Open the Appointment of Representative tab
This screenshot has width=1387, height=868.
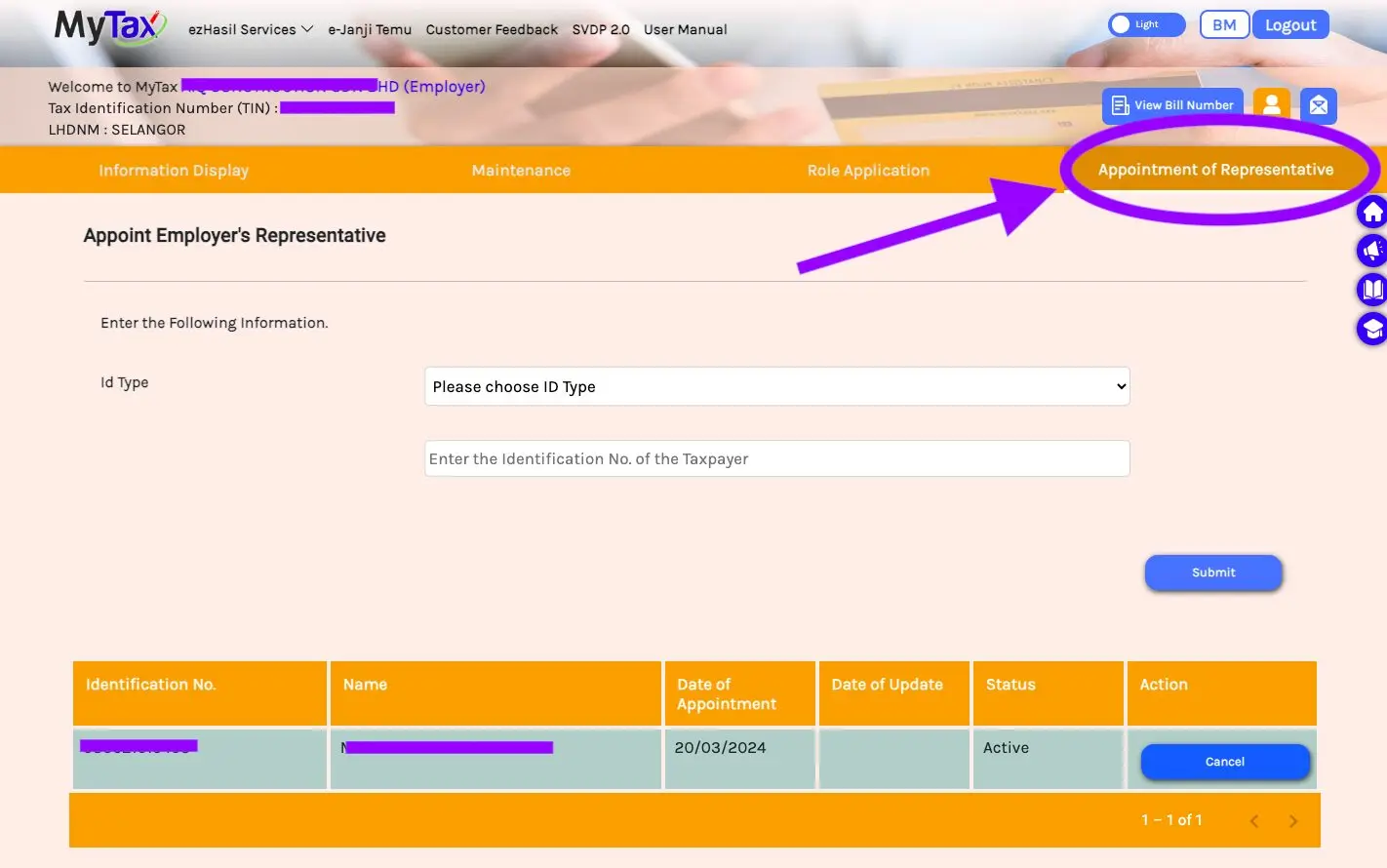pyautogui.click(x=1215, y=170)
